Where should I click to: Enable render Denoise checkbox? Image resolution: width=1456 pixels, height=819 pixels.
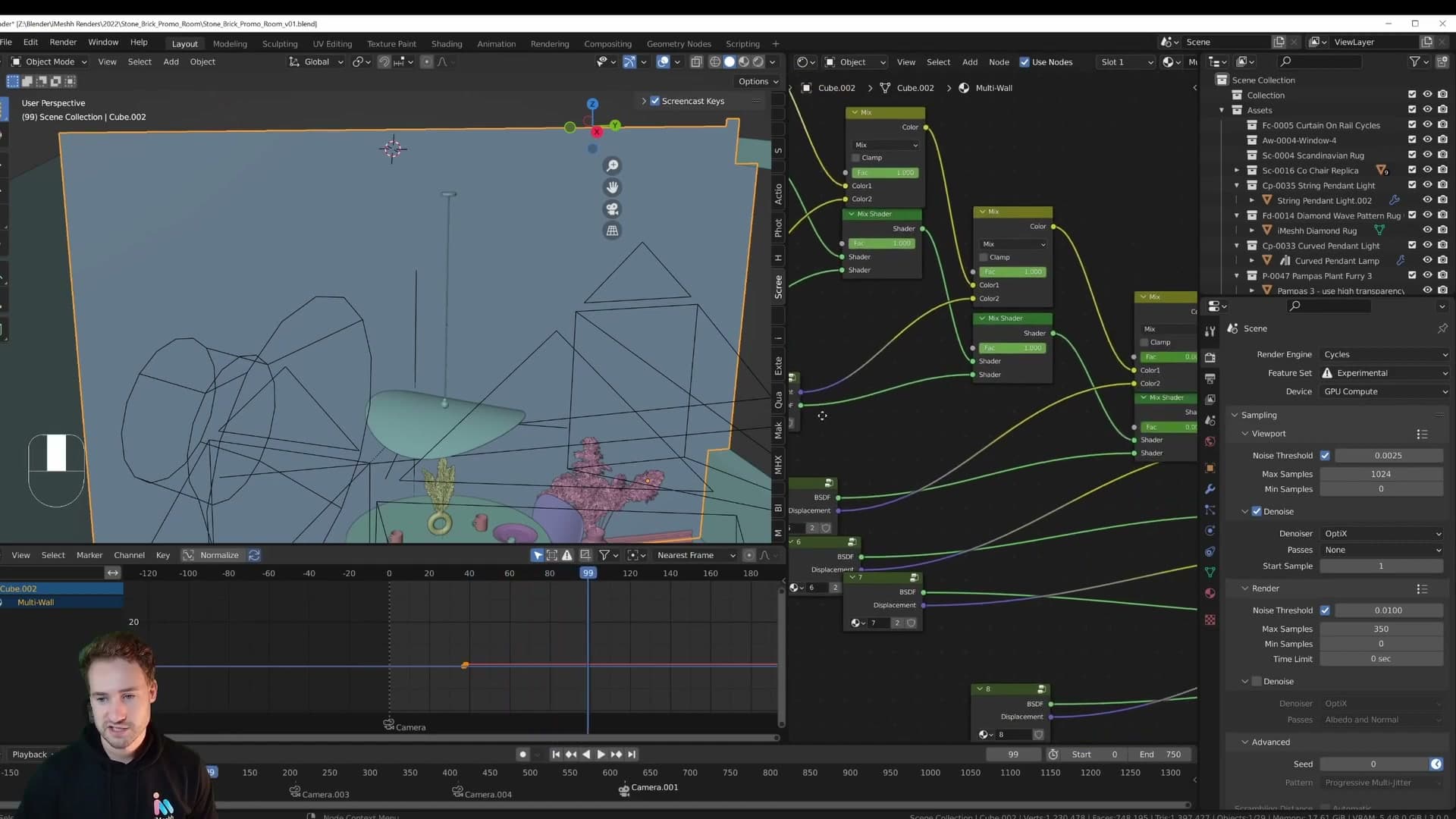1257,682
